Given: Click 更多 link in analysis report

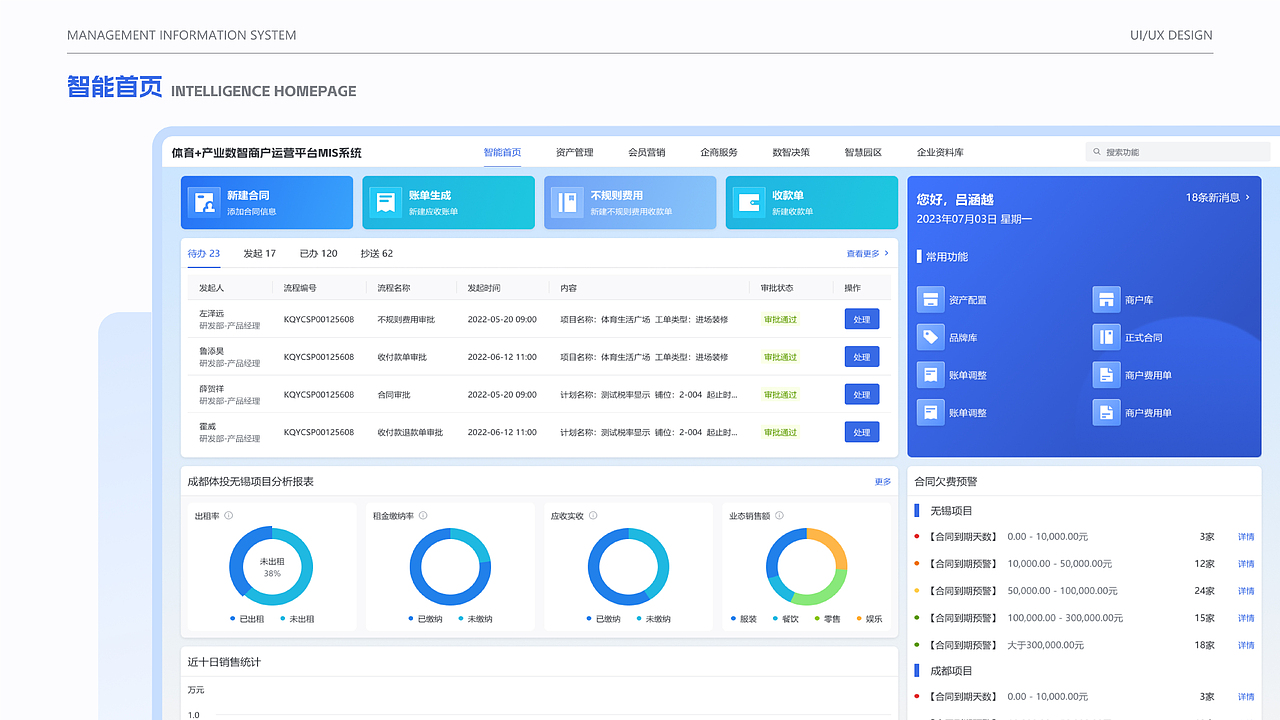Looking at the screenshot, I should coord(883,482).
